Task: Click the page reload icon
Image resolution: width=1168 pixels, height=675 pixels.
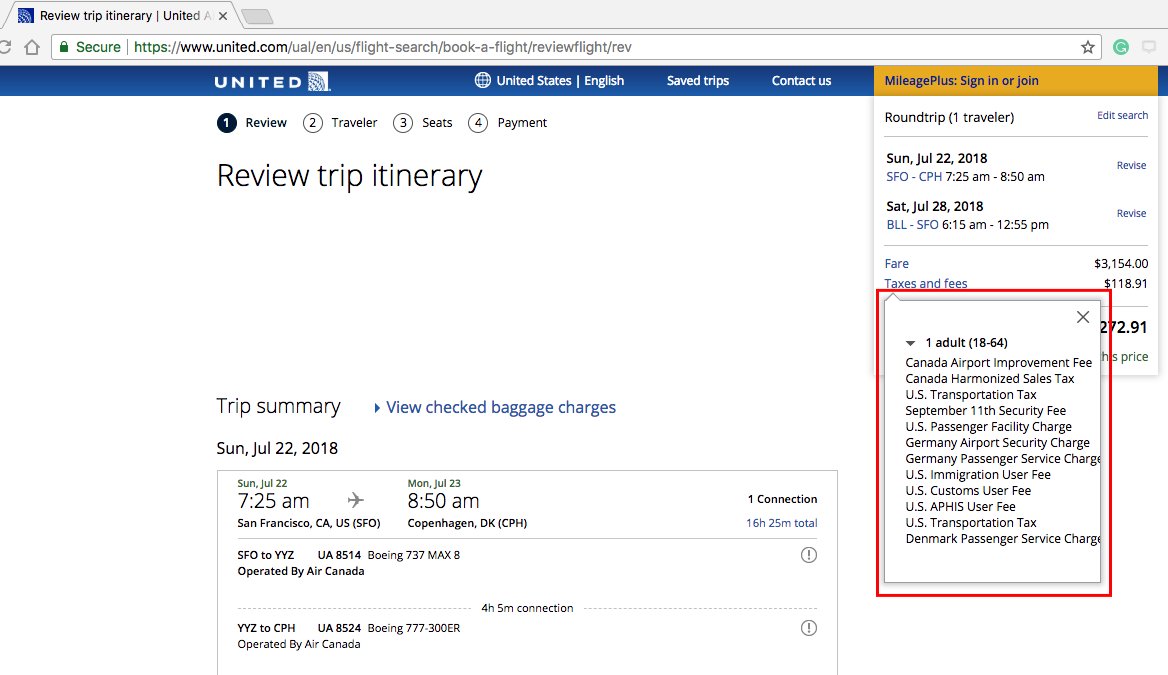Action: point(8,46)
